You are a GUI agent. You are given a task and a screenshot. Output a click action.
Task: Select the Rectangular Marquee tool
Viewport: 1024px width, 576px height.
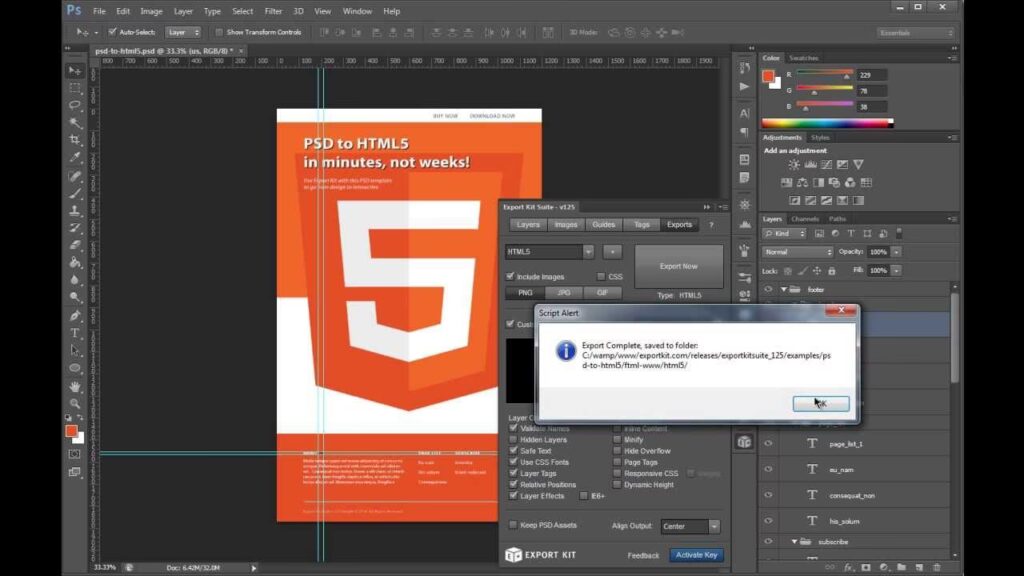click(x=74, y=88)
